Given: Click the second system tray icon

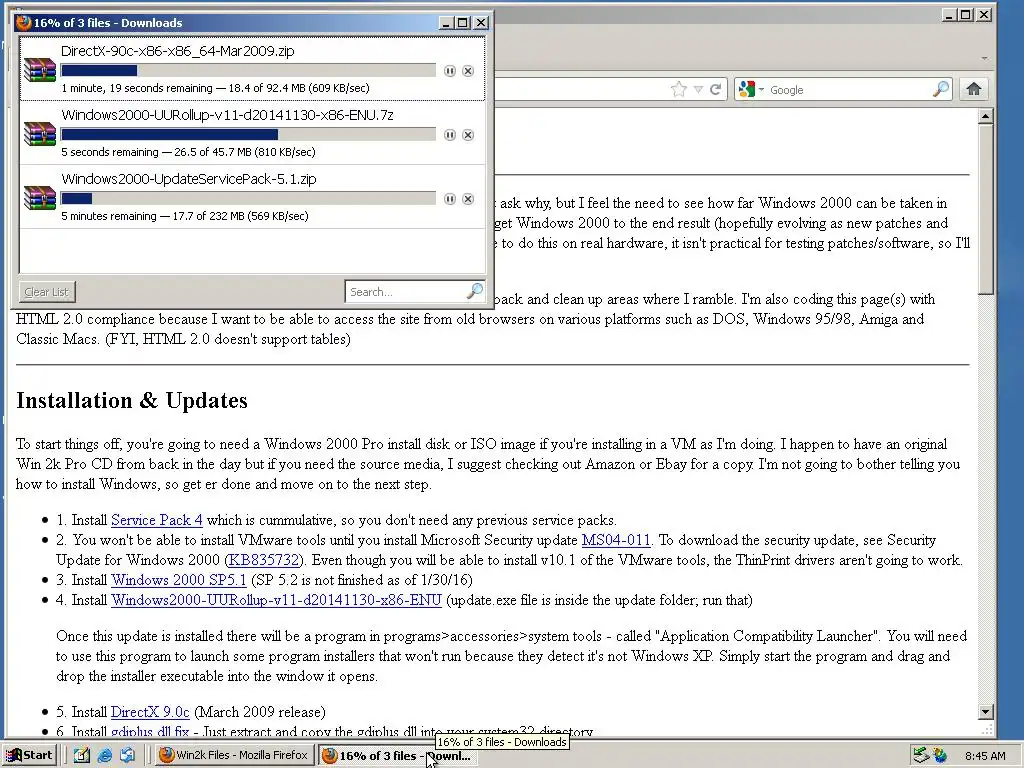Looking at the screenshot, I should point(940,756).
